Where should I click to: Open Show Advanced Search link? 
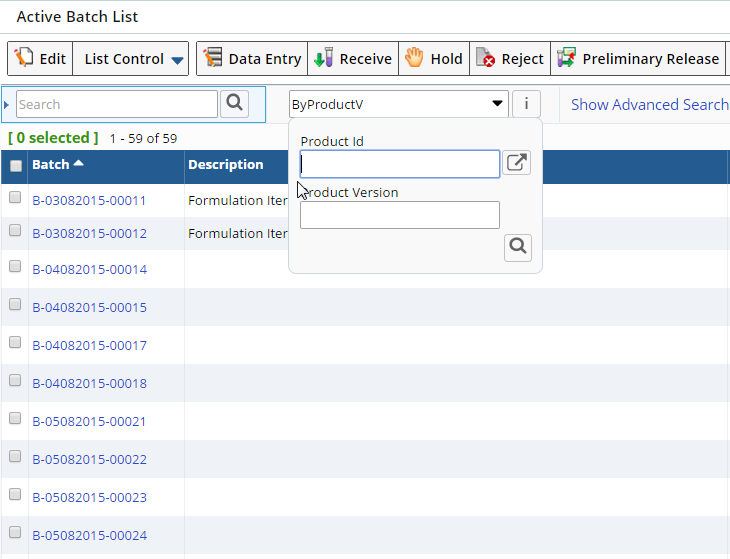pyautogui.click(x=649, y=105)
